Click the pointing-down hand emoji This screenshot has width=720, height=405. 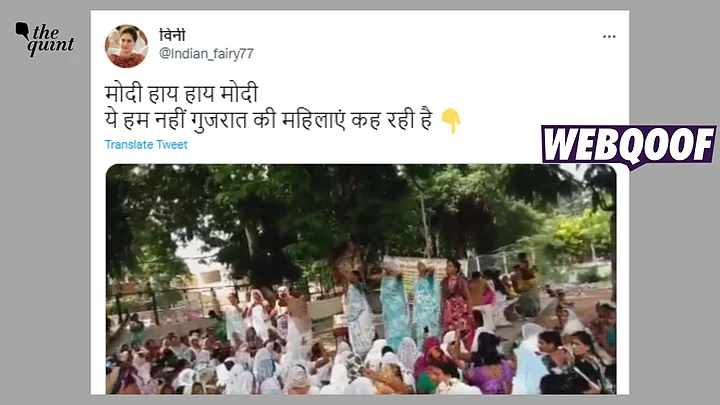tap(450, 121)
